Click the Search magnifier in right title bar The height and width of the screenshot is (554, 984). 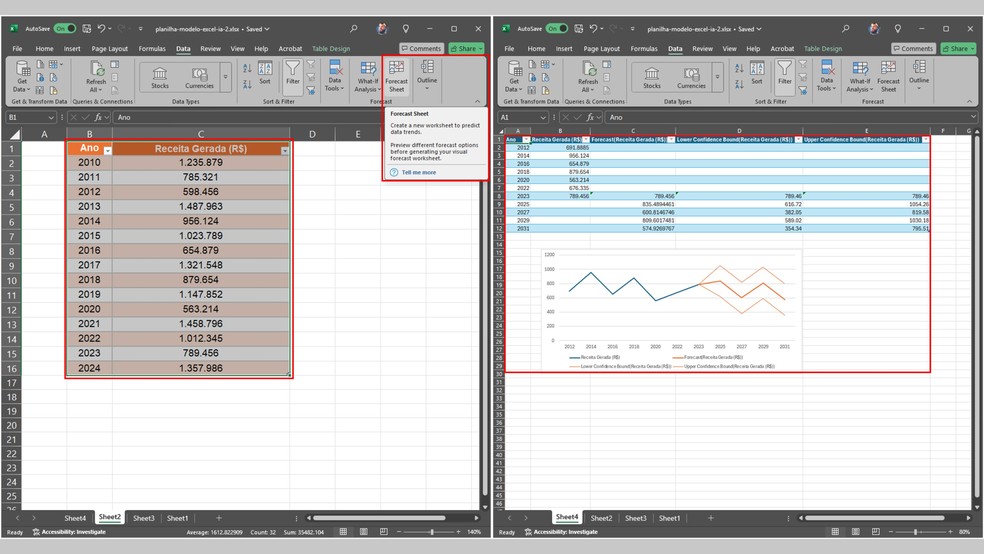(x=846, y=29)
